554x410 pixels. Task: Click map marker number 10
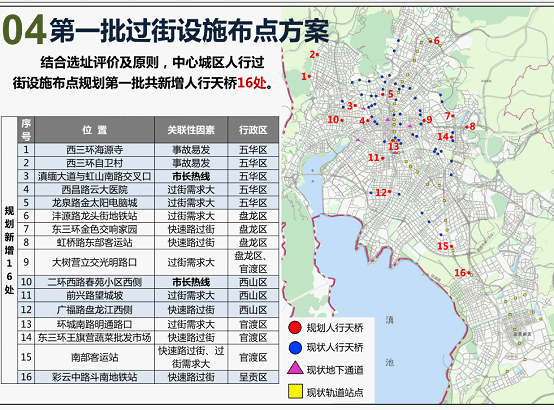click(x=333, y=119)
